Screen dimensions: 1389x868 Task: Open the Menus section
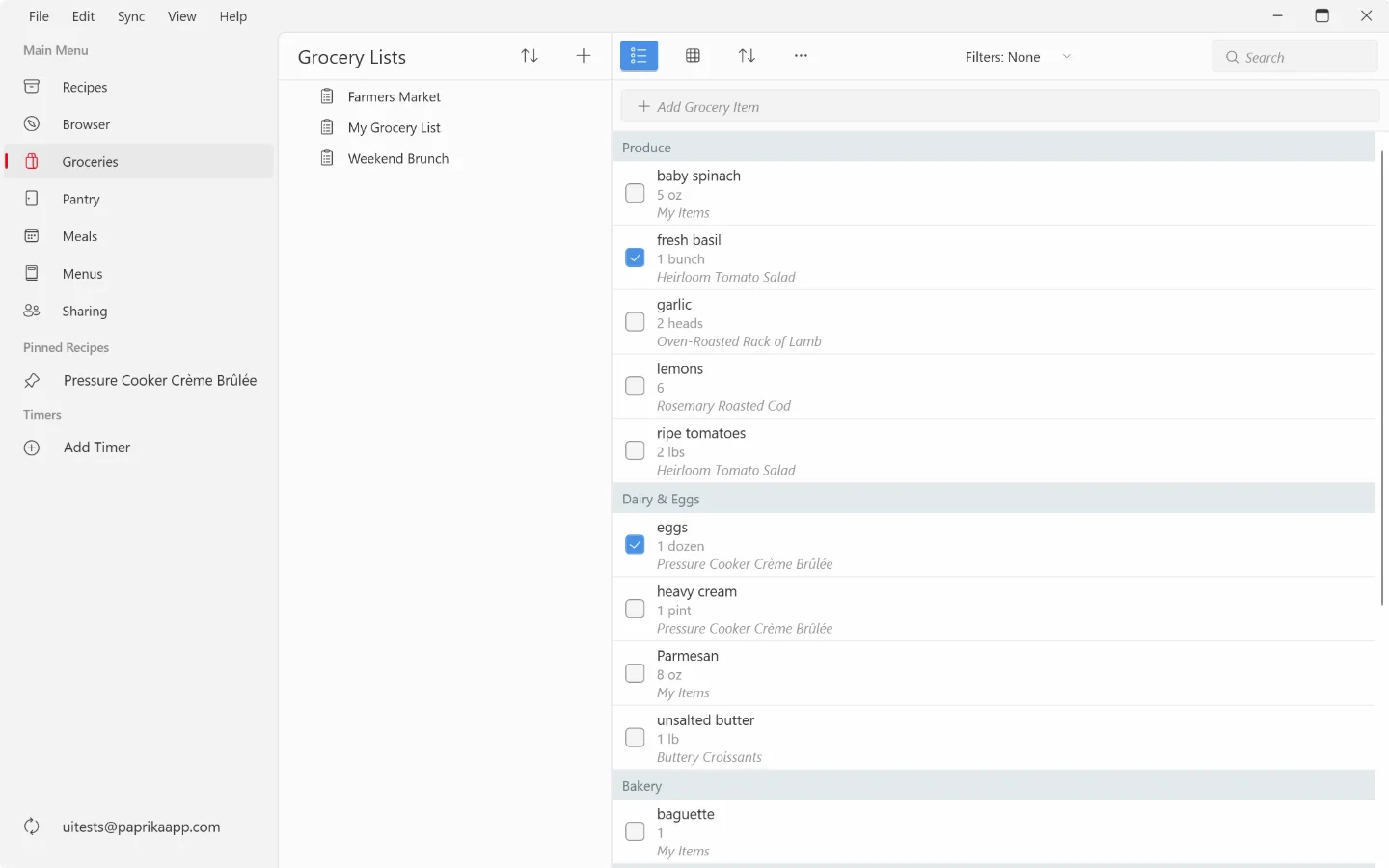[x=139, y=274]
